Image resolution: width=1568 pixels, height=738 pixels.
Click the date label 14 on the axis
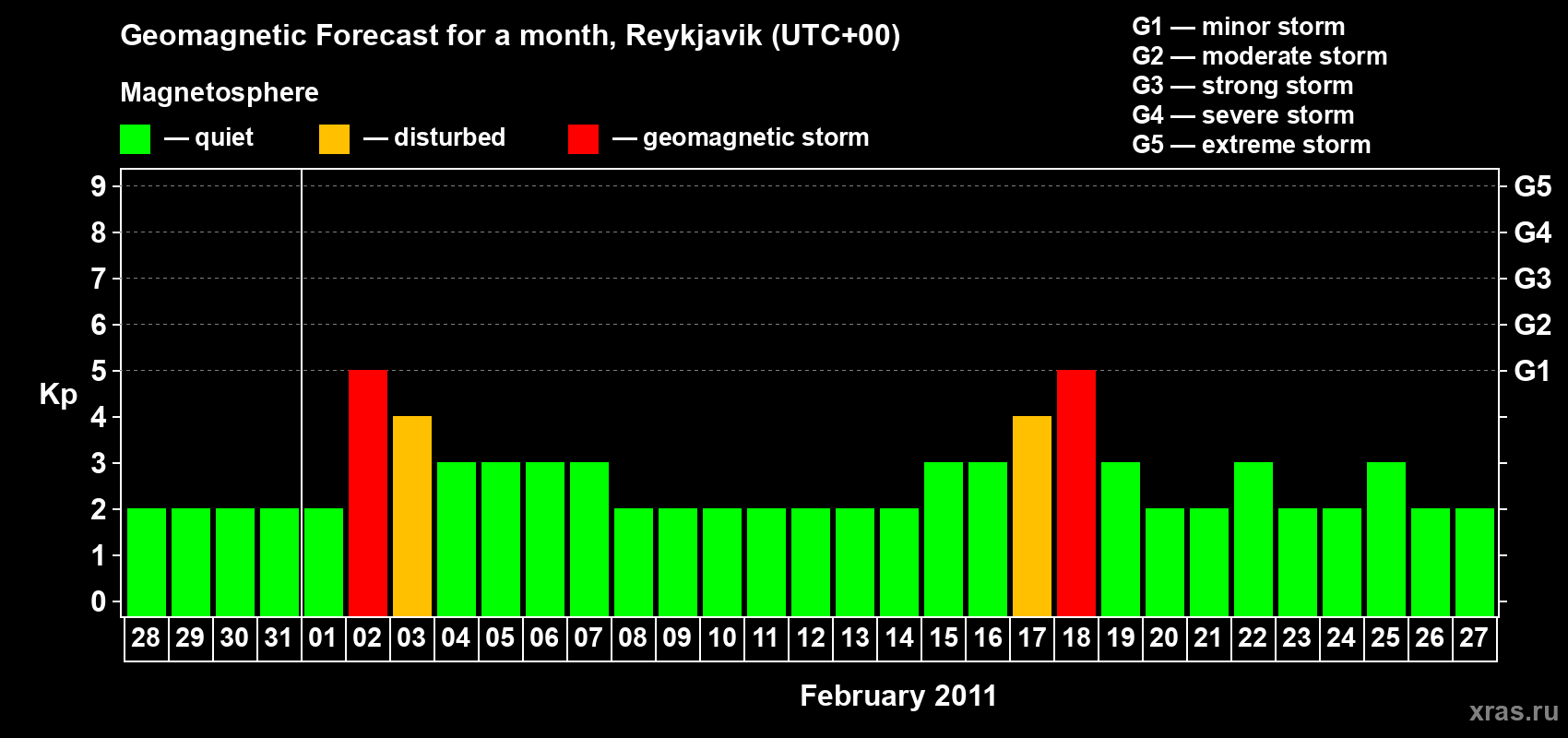[x=899, y=637]
